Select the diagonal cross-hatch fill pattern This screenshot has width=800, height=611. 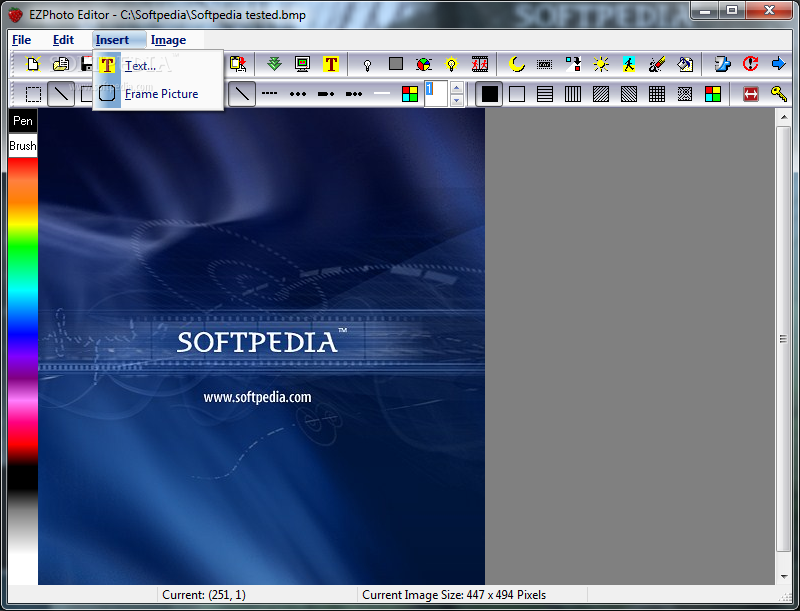click(685, 94)
